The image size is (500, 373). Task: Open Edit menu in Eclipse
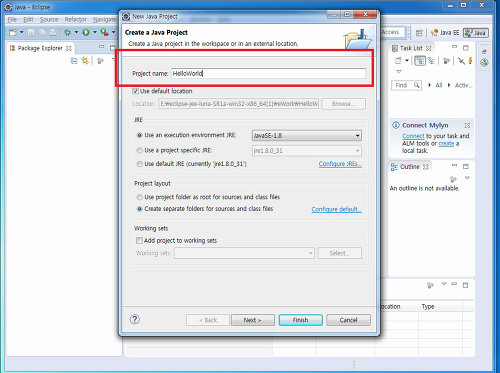pos(28,19)
